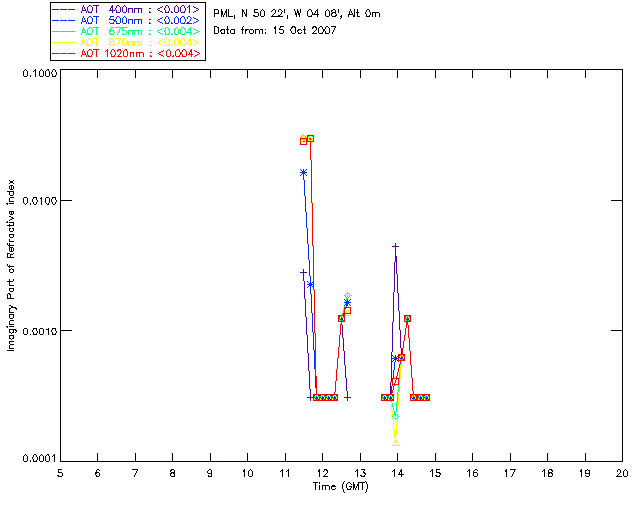Click the AOT 1020nm legend entry
Viewport: 640px width, 512px height.
(x=127, y=53)
